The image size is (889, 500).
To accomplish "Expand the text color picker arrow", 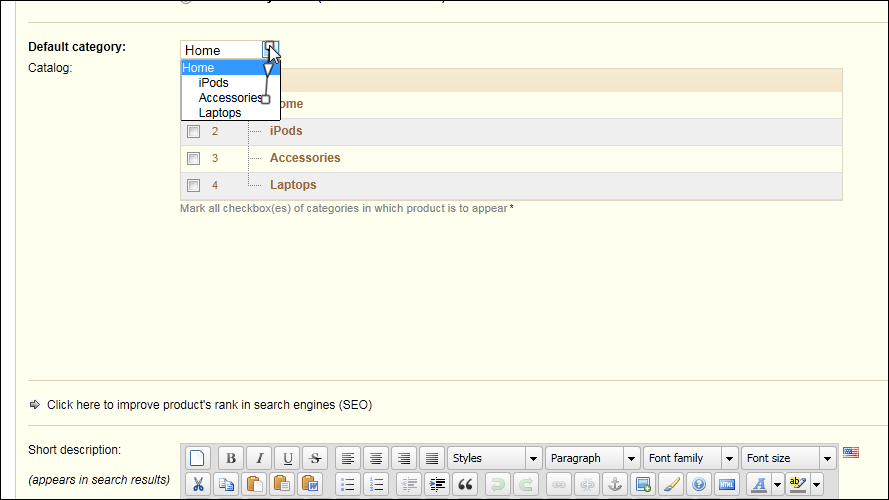I will point(777,485).
